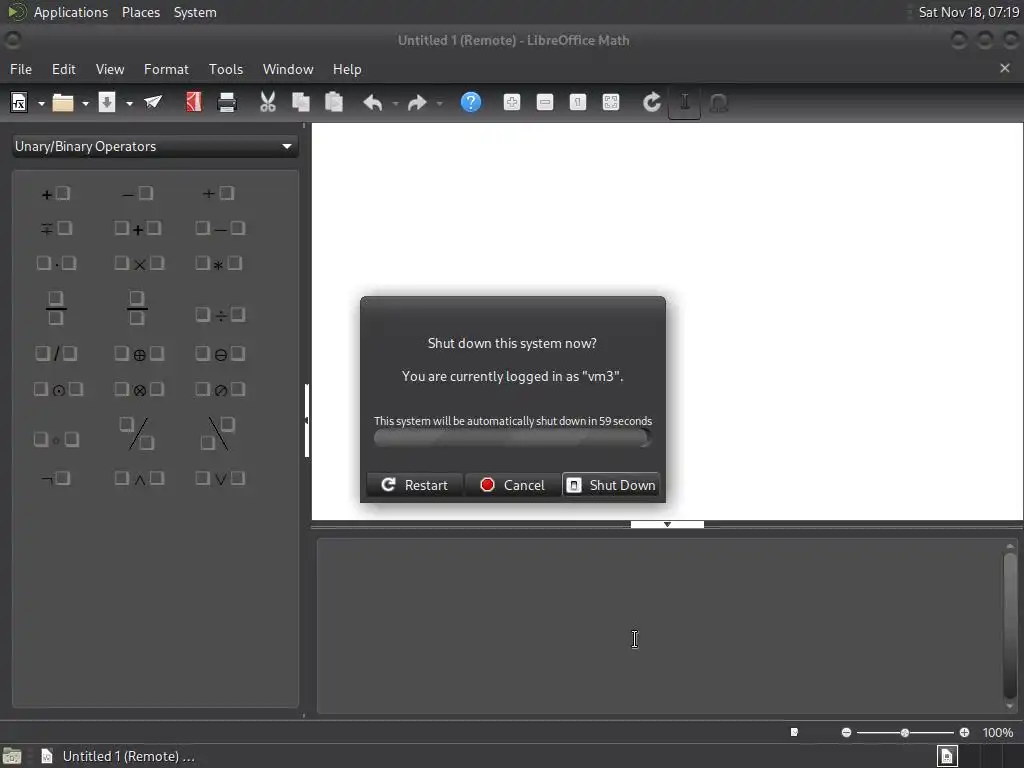Click the Zoom Out toolbar icon

(545, 102)
